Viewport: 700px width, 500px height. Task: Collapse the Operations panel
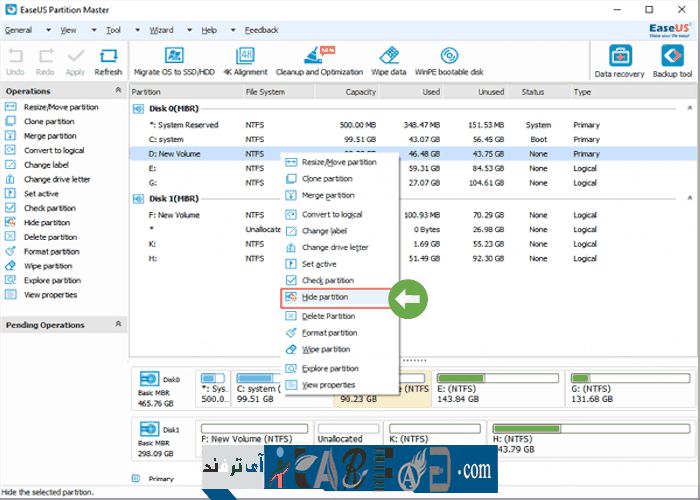pyautogui.click(x=119, y=91)
